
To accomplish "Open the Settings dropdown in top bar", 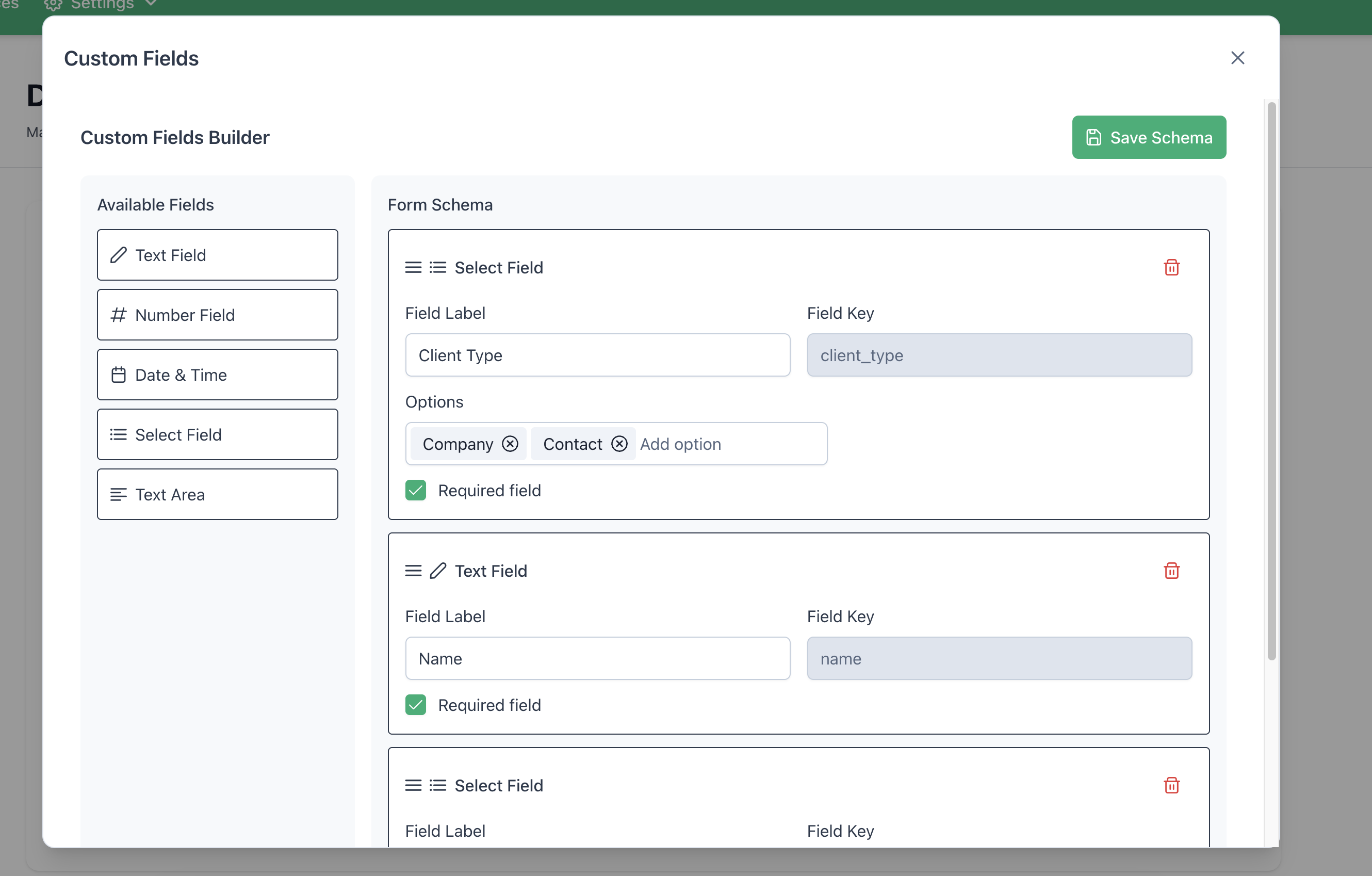I will 103,6.
